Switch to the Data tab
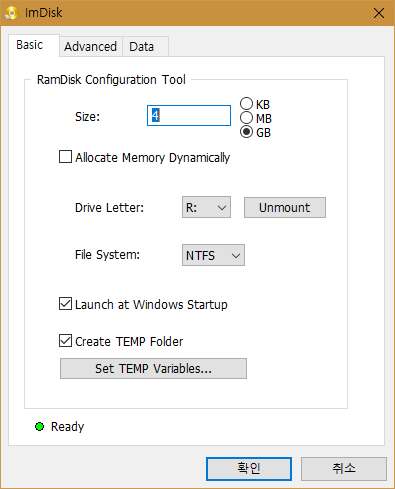Viewport: 395px width, 489px height. (x=145, y=46)
